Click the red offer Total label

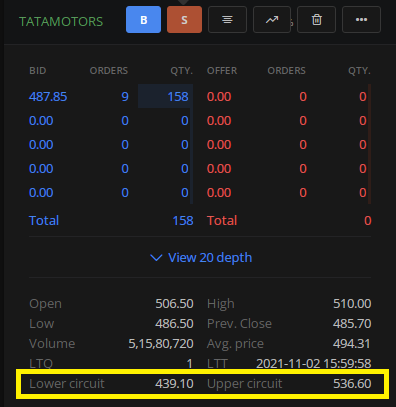pyautogui.click(x=222, y=221)
